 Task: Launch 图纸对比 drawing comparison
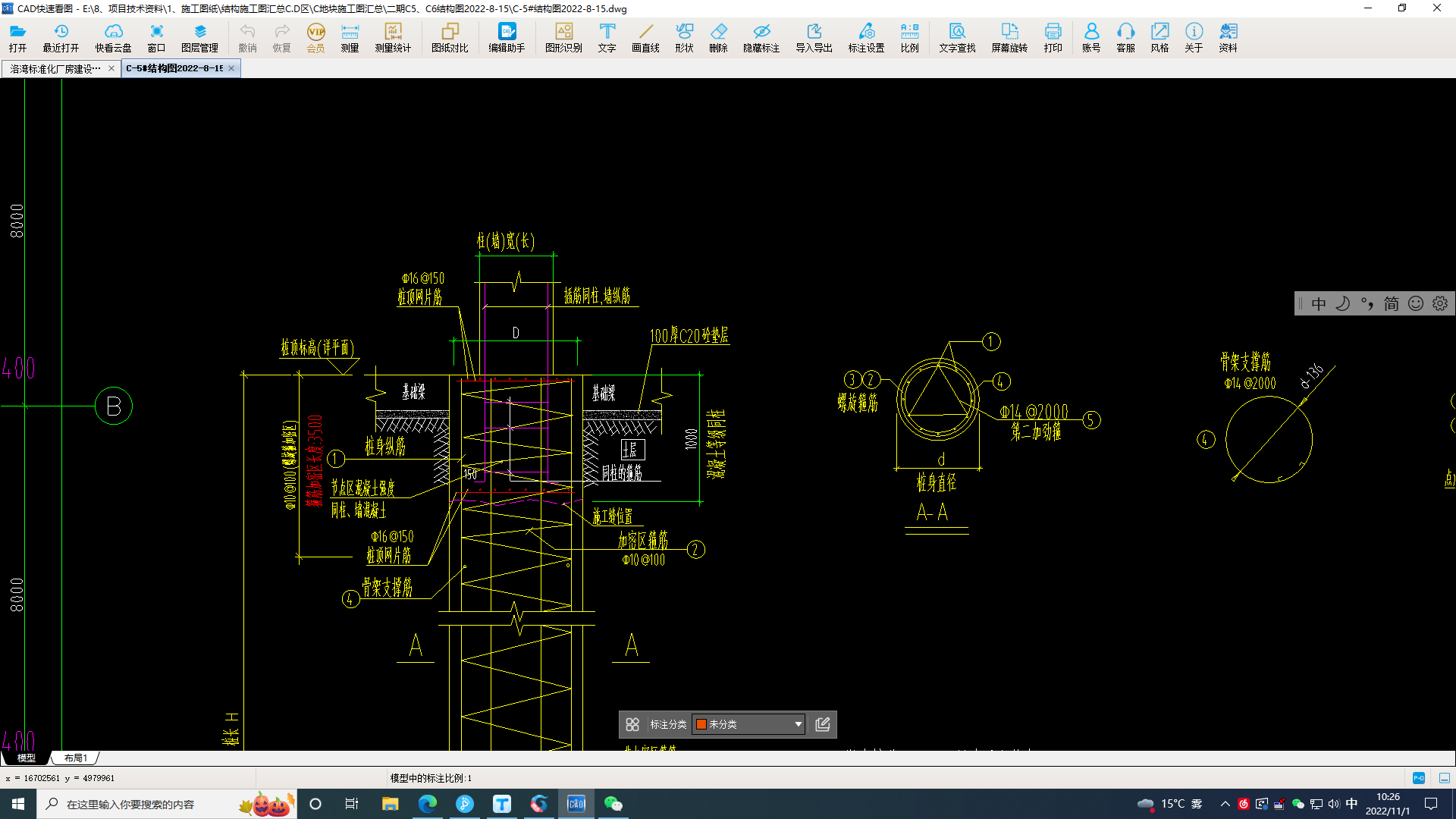pyautogui.click(x=450, y=37)
